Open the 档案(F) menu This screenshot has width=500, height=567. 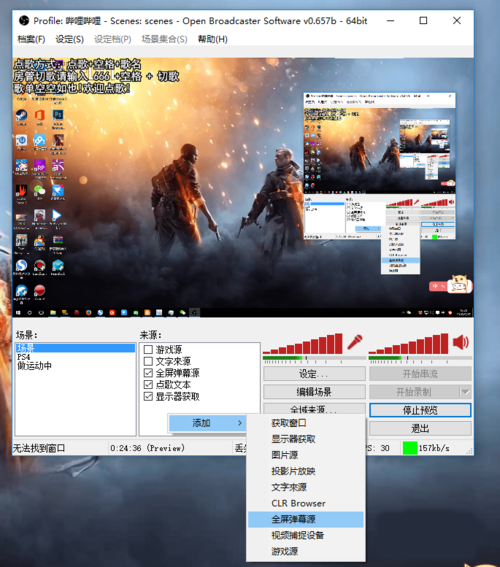pos(31,39)
